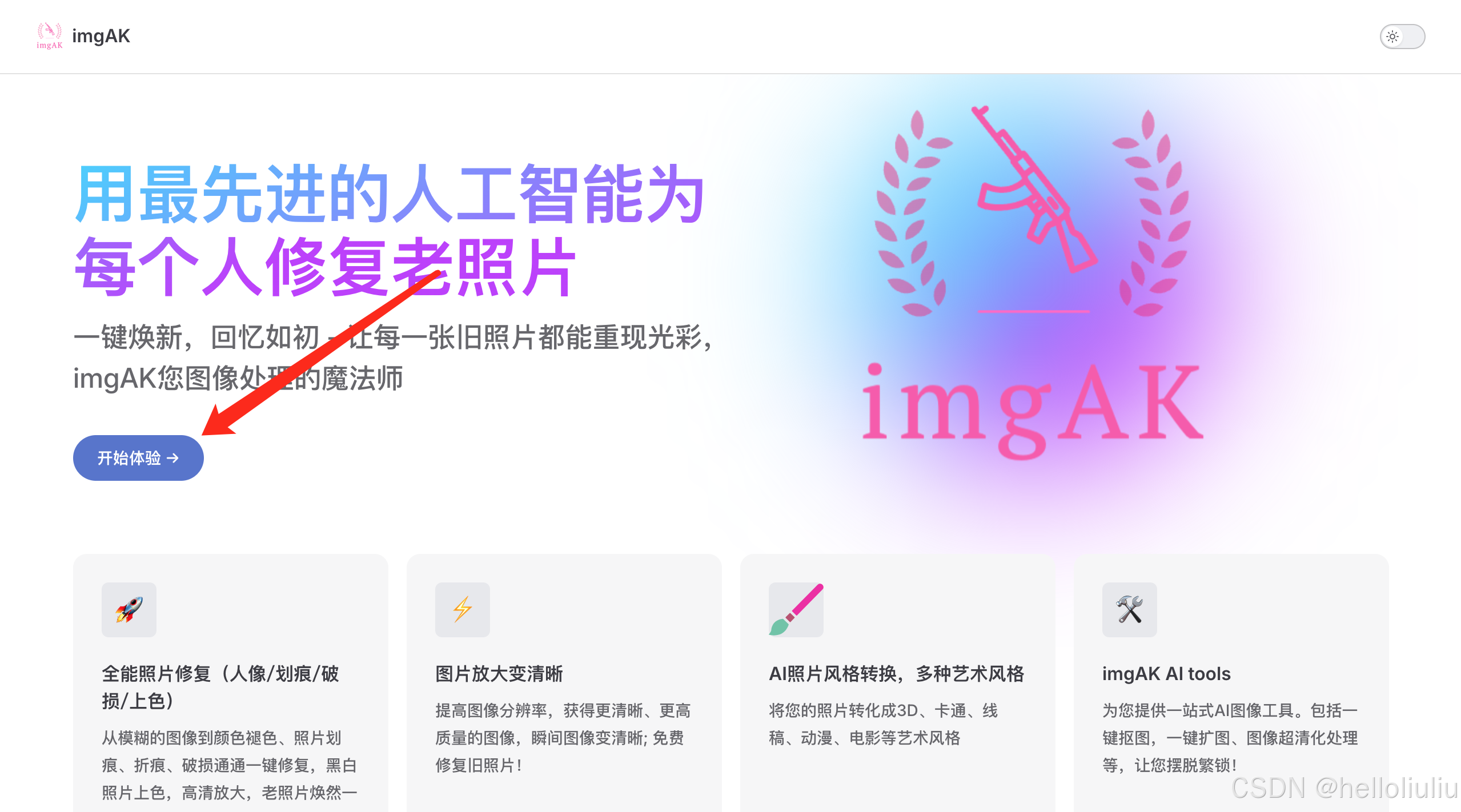Click the imgAK logo icon in header
1461x812 pixels.
(50, 36)
